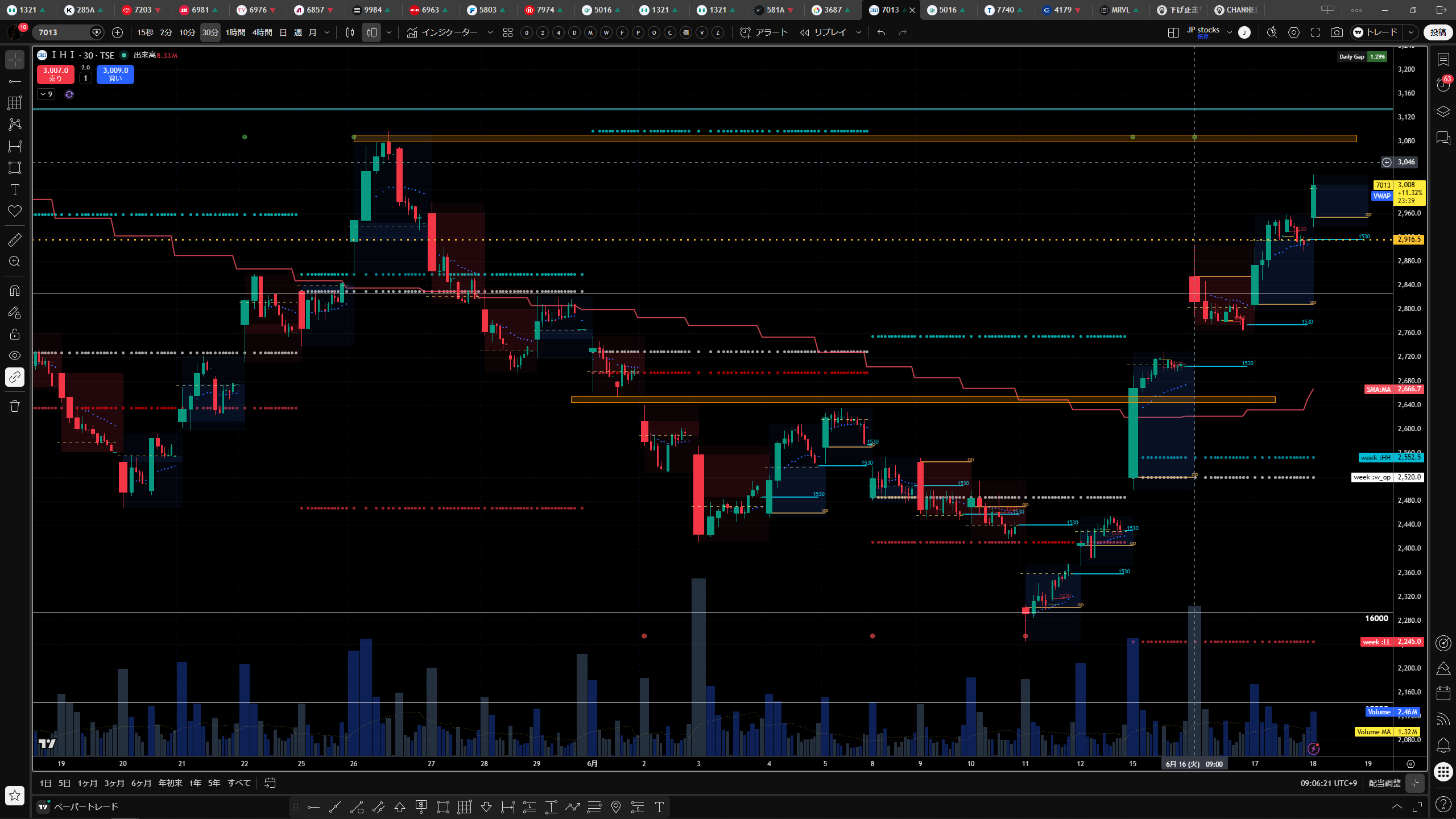Click the 7013 symbol search field
1456x819 pixels.
pos(63,32)
